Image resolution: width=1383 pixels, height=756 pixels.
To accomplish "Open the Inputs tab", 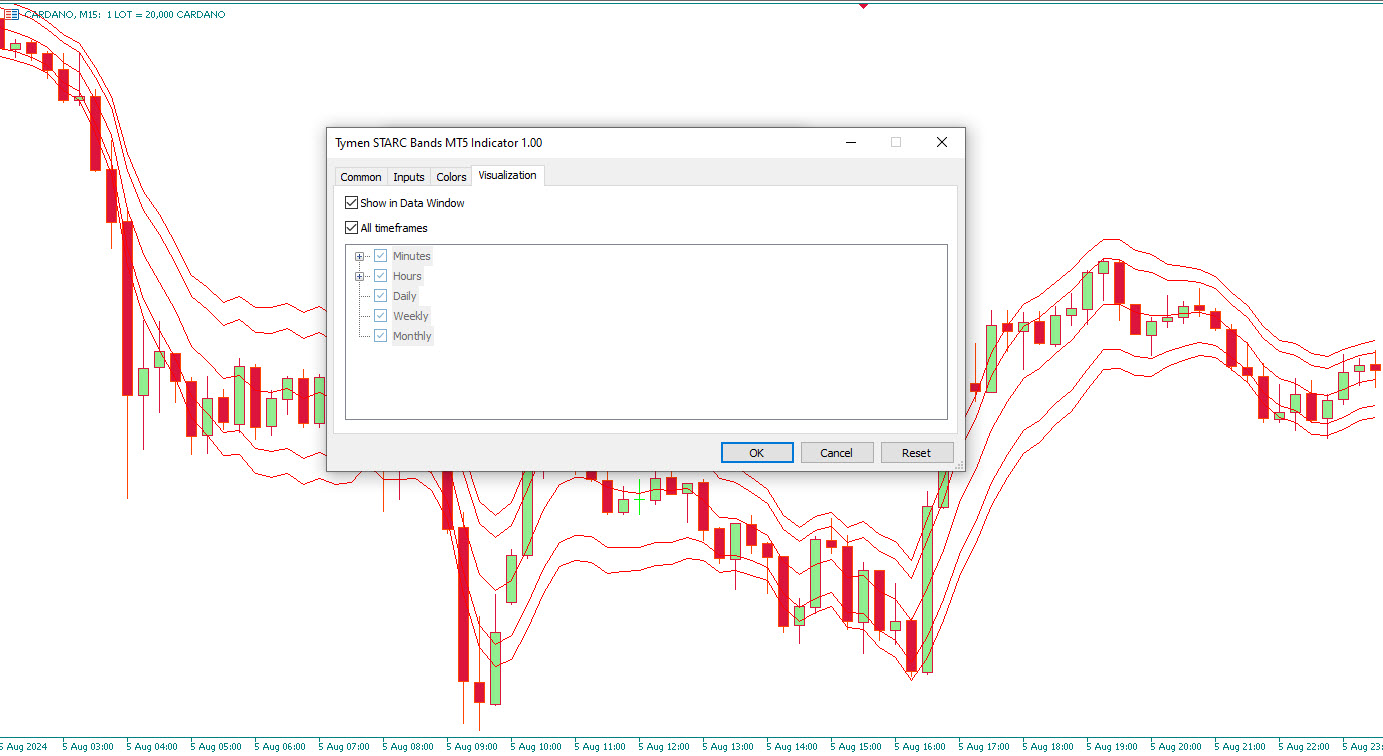I will (409, 177).
